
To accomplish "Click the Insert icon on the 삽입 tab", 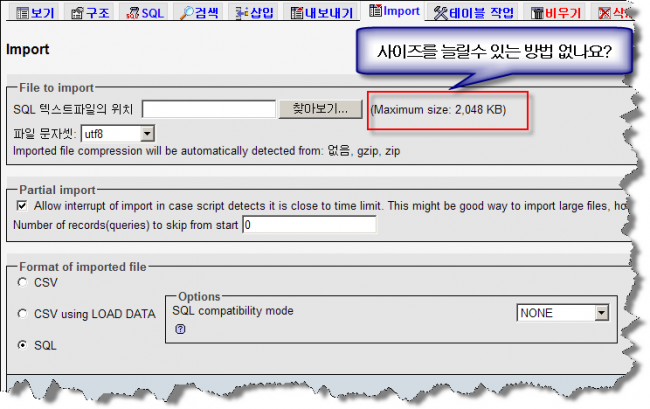I will [242, 13].
